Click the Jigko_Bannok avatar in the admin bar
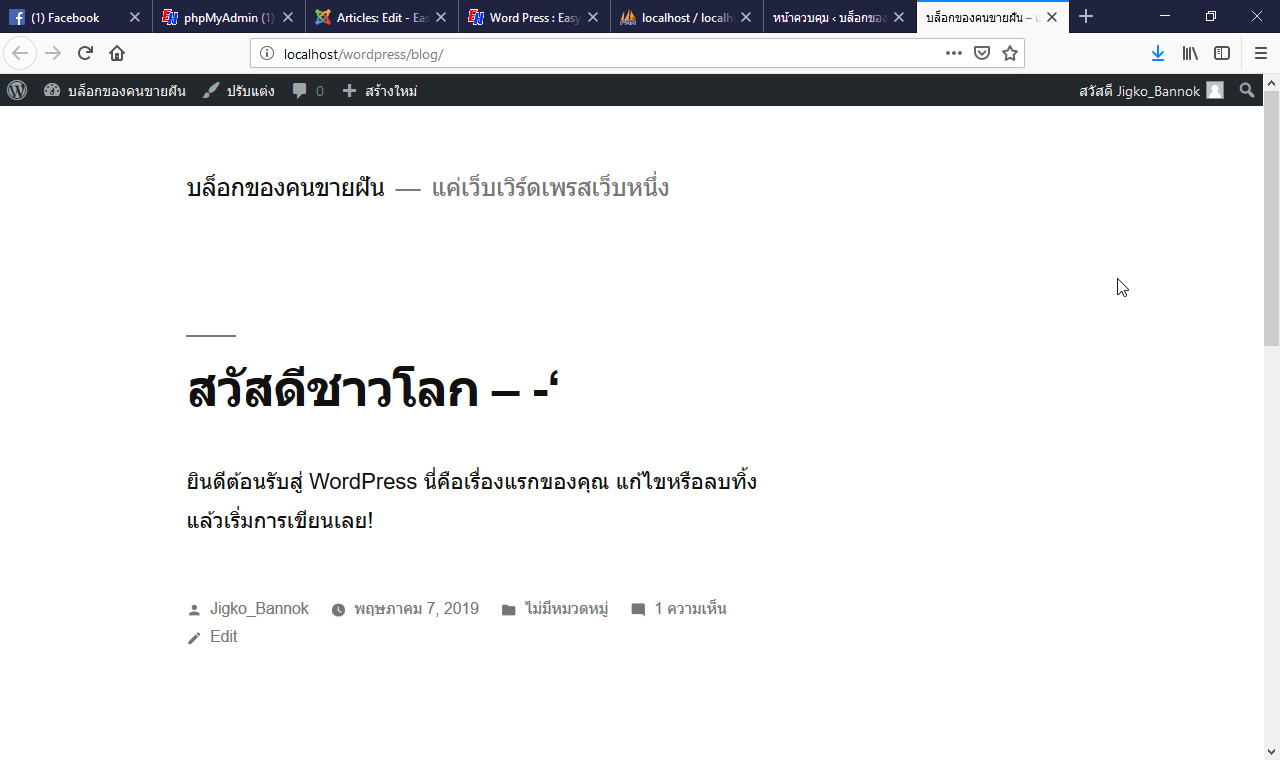Screen dimensions: 1280x760 pyautogui.click(x=1214, y=90)
